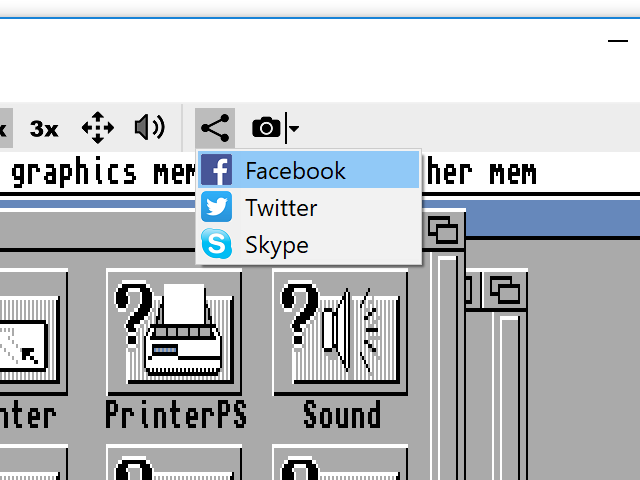Click depth gadget of the rear window
The height and width of the screenshot is (480, 640).
click(505, 290)
